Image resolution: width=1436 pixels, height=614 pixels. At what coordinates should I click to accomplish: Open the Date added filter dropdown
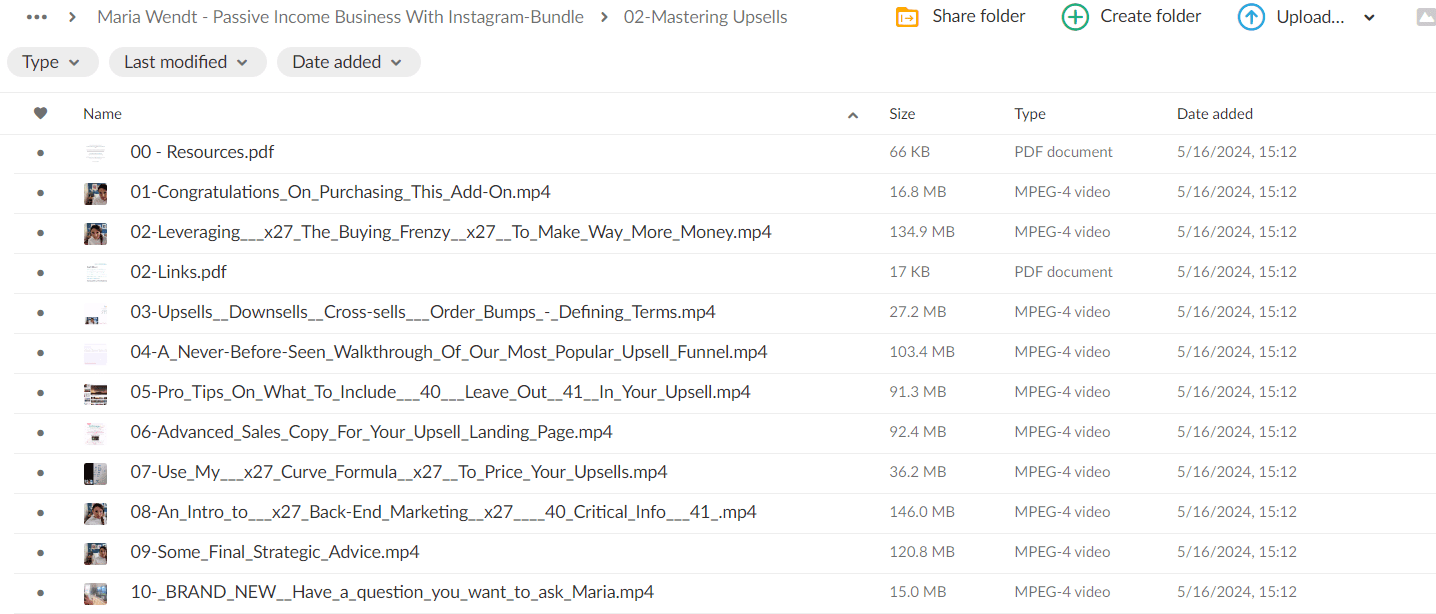(x=348, y=62)
